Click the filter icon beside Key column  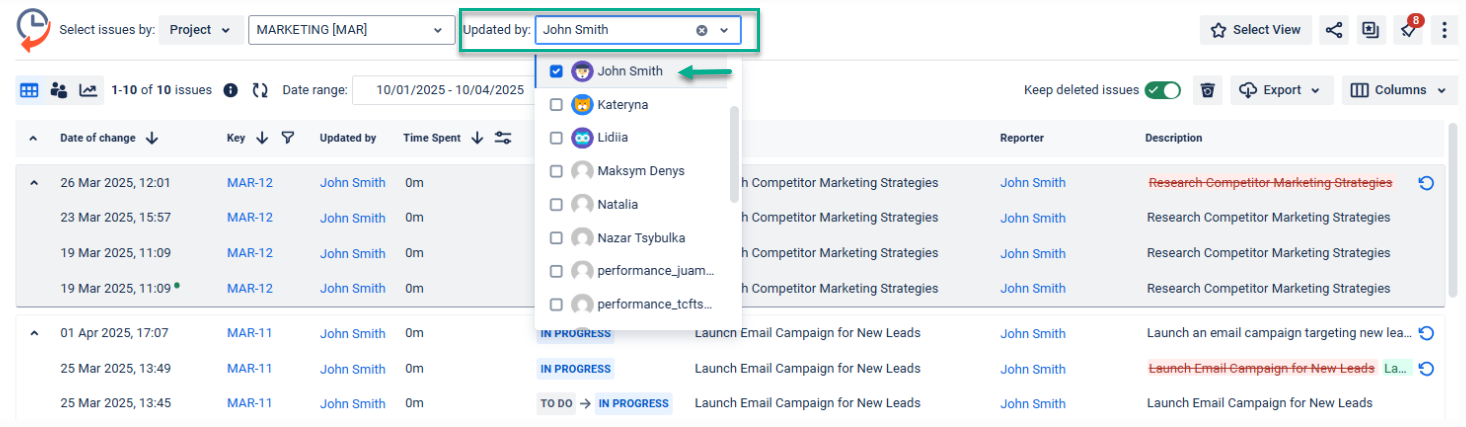pyautogui.click(x=288, y=138)
